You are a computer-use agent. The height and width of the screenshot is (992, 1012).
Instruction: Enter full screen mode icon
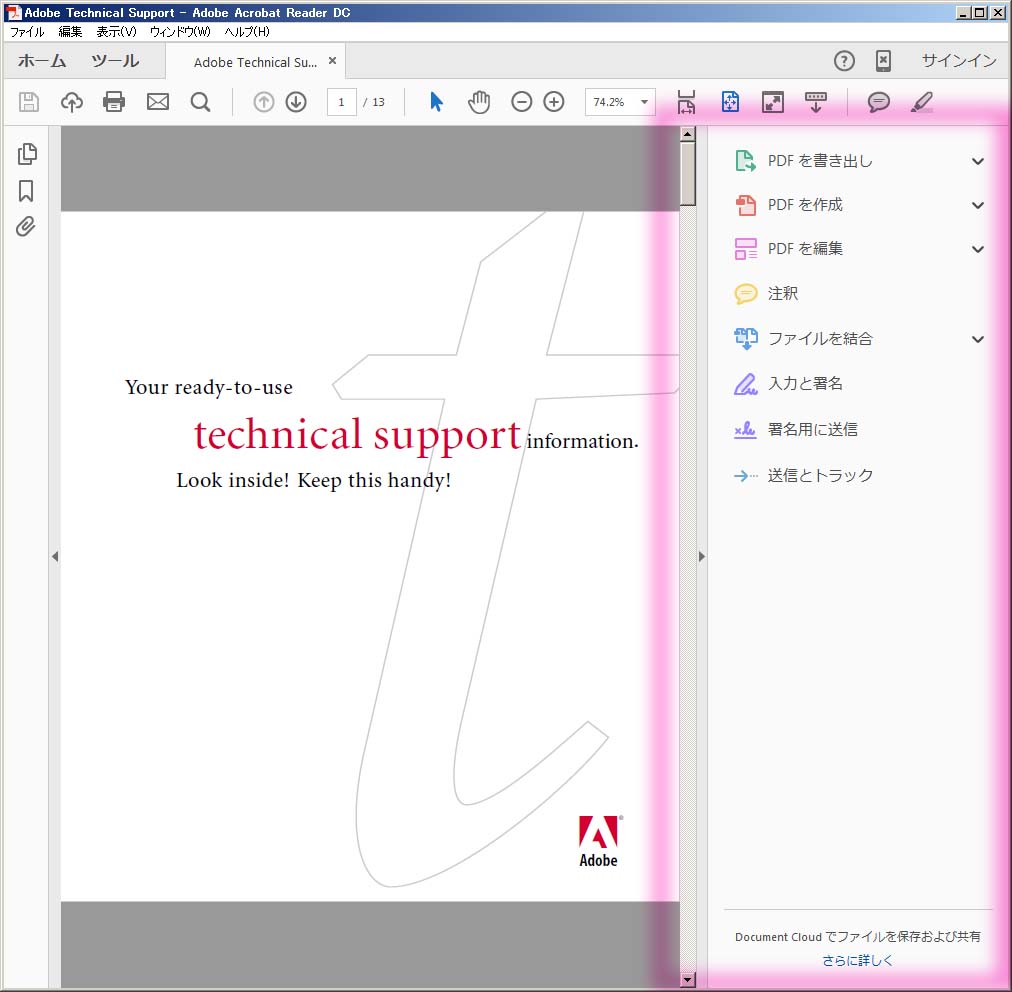coord(773,102)
